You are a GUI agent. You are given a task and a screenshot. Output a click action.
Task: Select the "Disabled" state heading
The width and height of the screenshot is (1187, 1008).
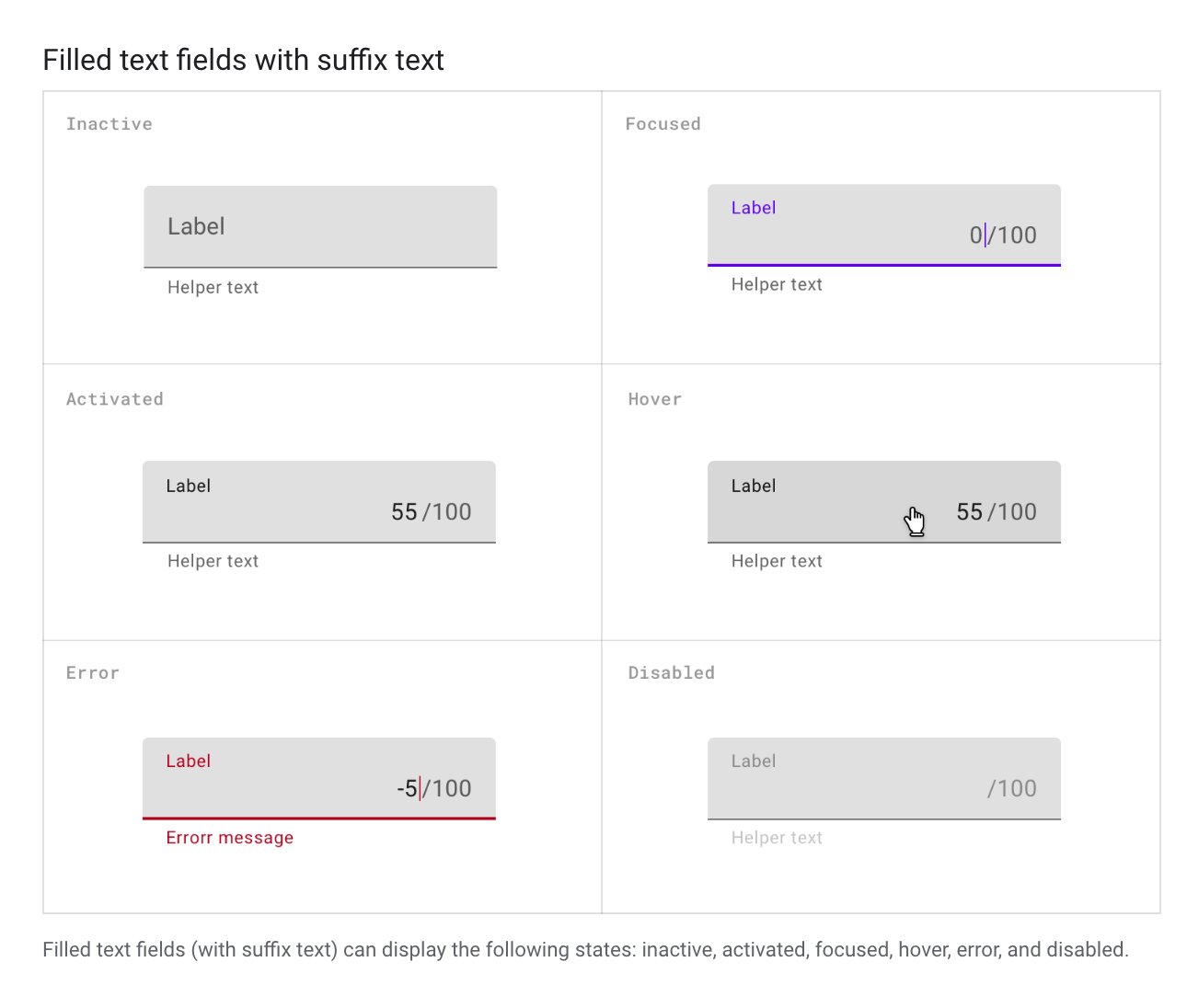672,673
